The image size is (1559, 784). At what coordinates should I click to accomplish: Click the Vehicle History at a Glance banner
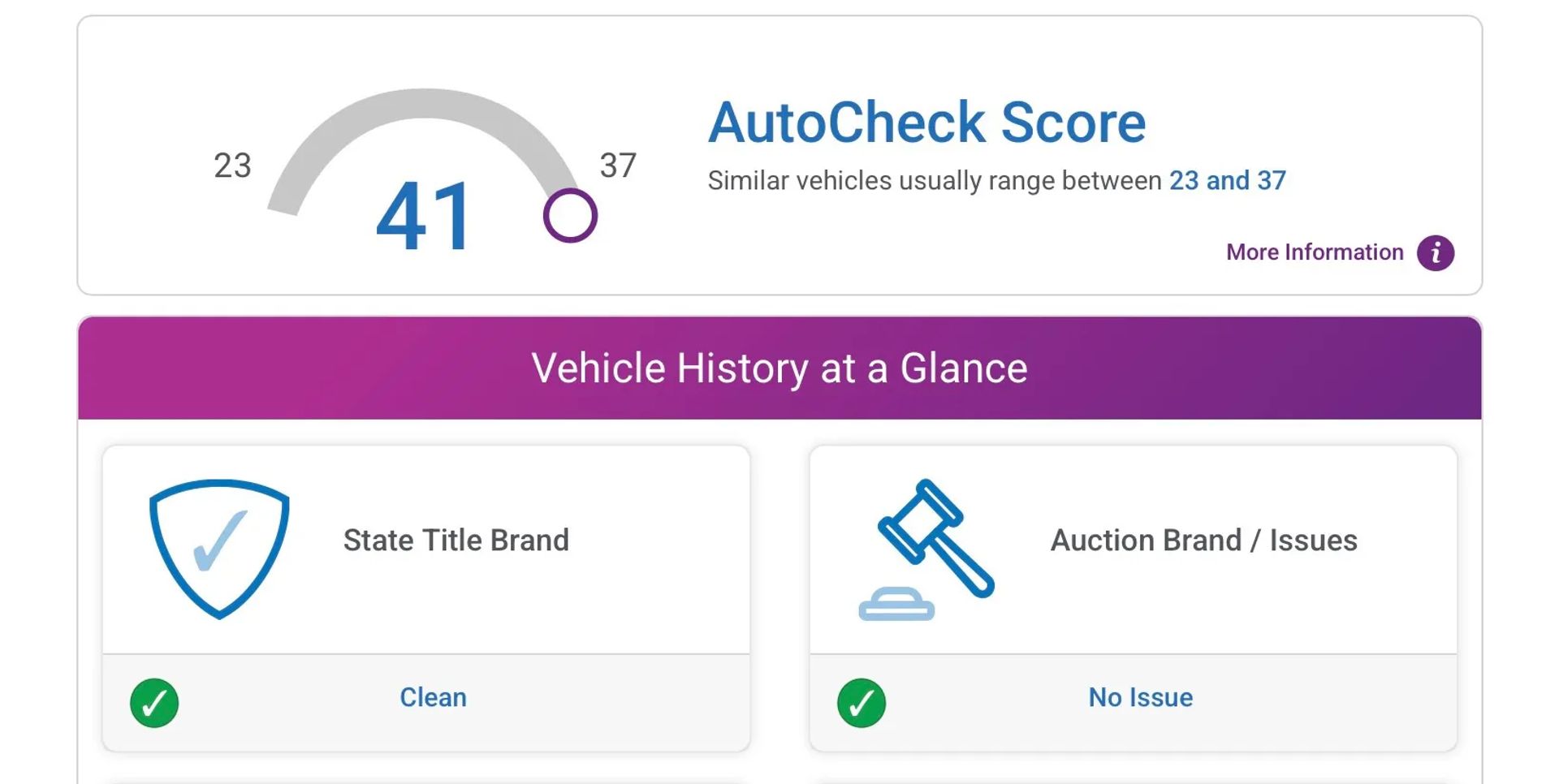[x=779, y=368]
